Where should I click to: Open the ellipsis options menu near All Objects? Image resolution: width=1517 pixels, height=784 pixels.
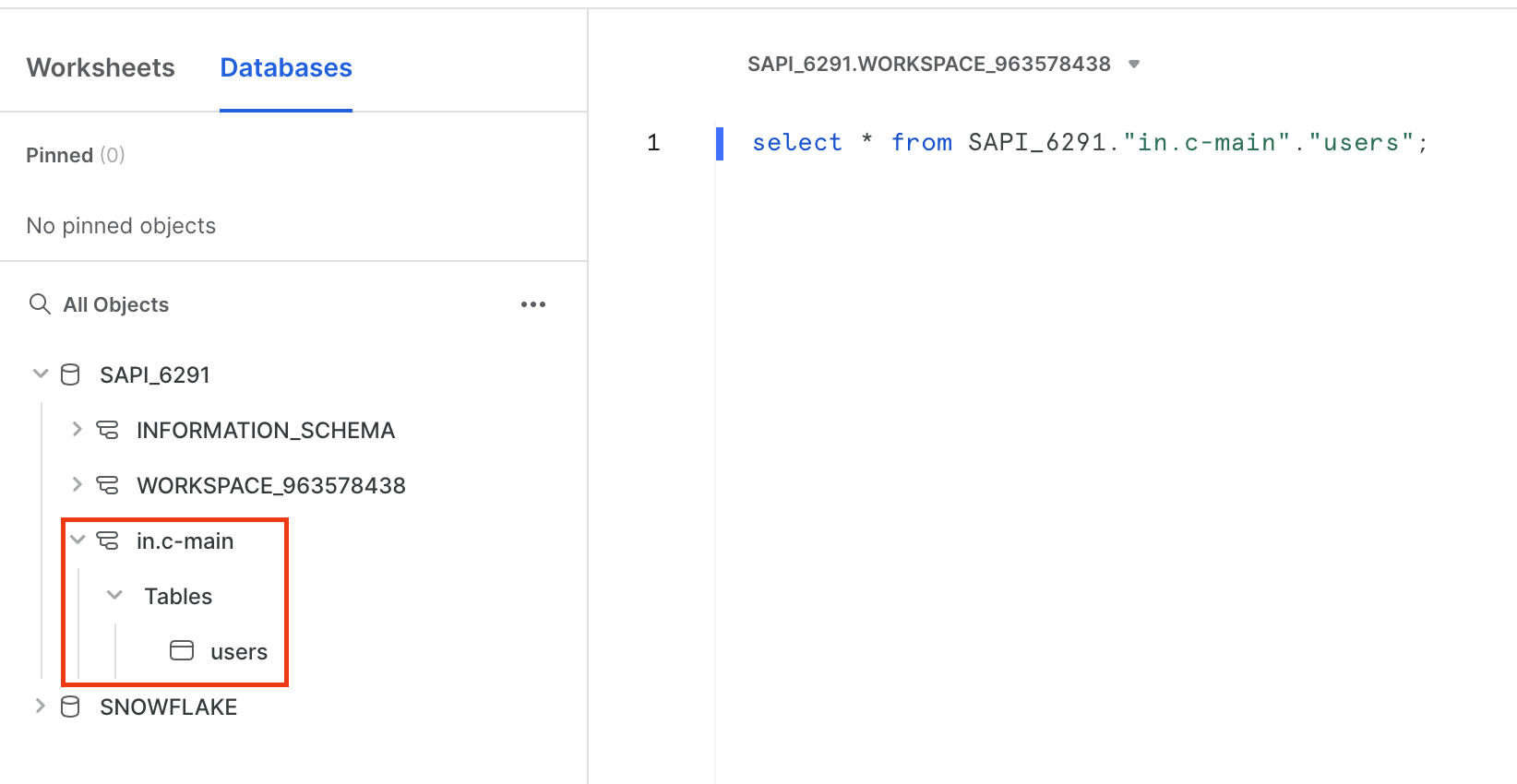533,304
